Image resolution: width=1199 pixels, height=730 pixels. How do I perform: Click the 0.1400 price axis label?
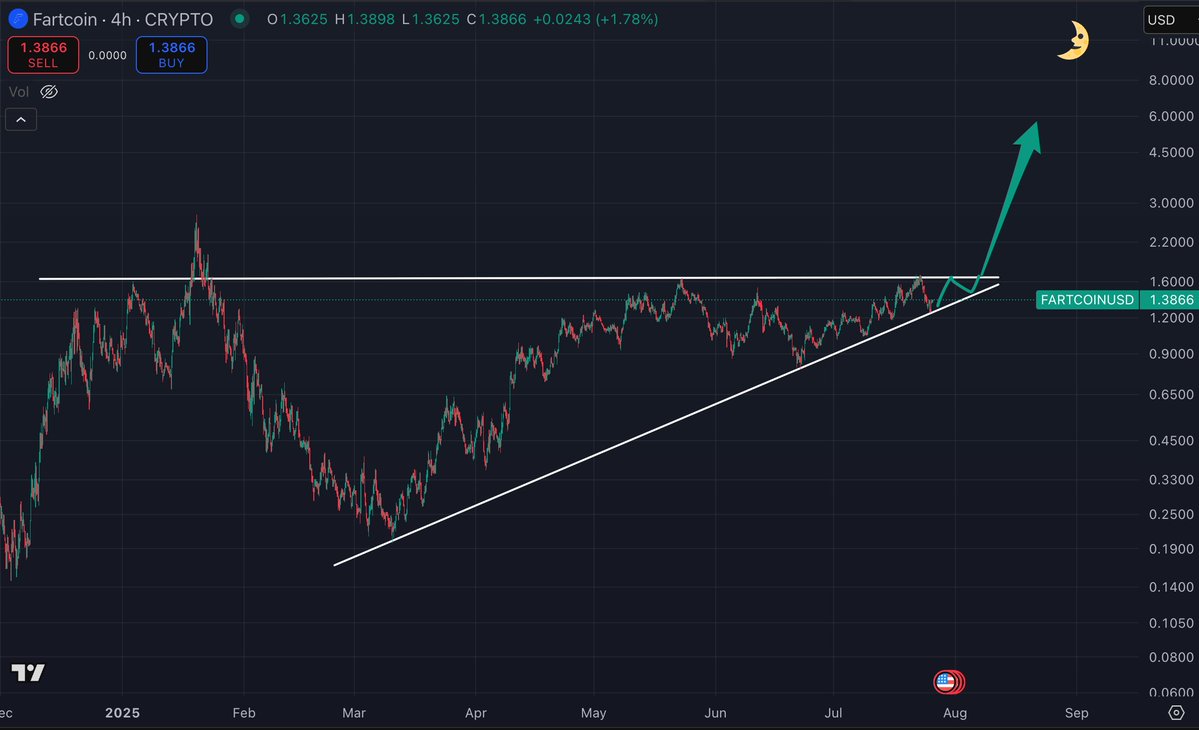click(x=1171, y=587)
